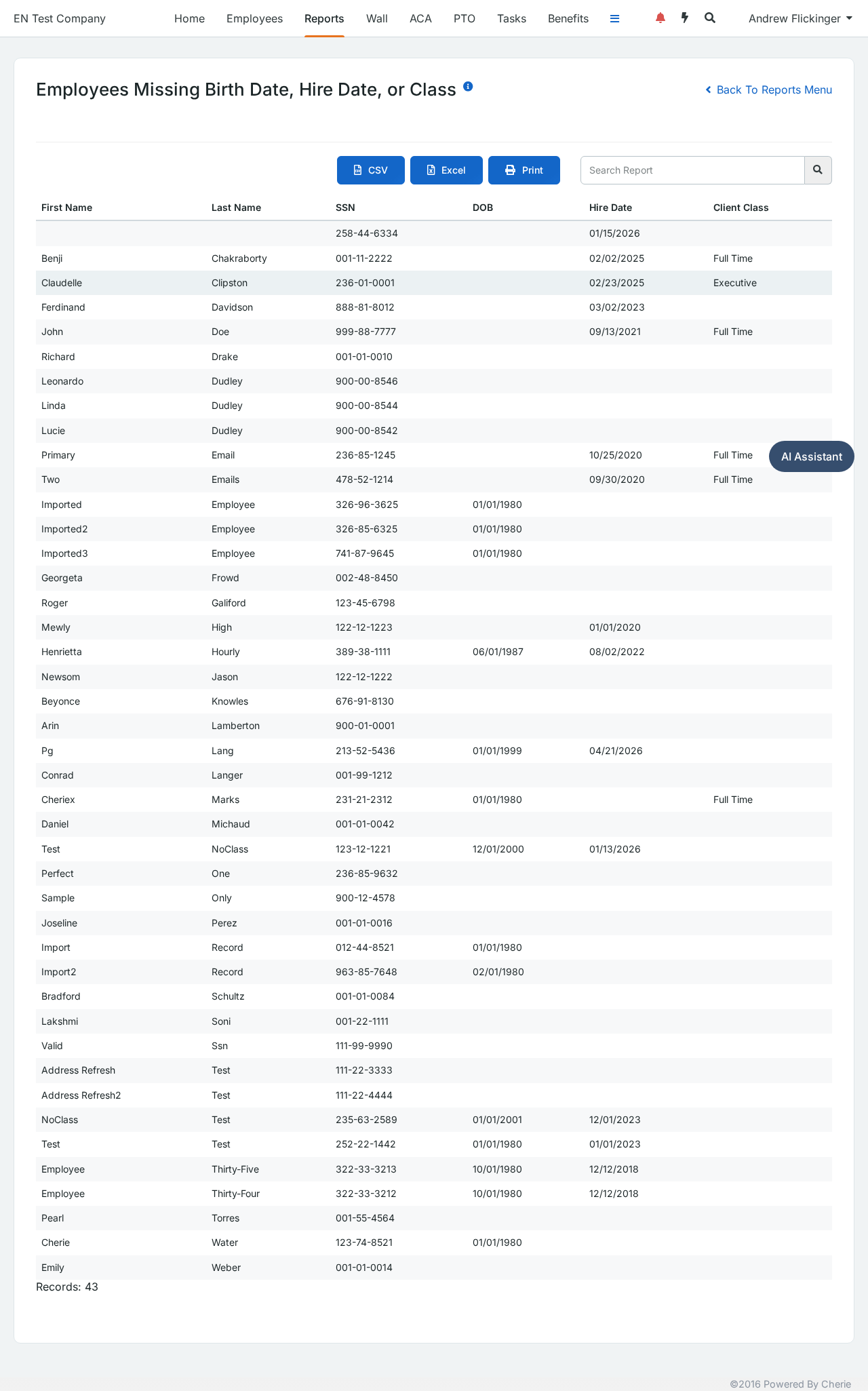Focus the Search Report input field

point(692,170)
